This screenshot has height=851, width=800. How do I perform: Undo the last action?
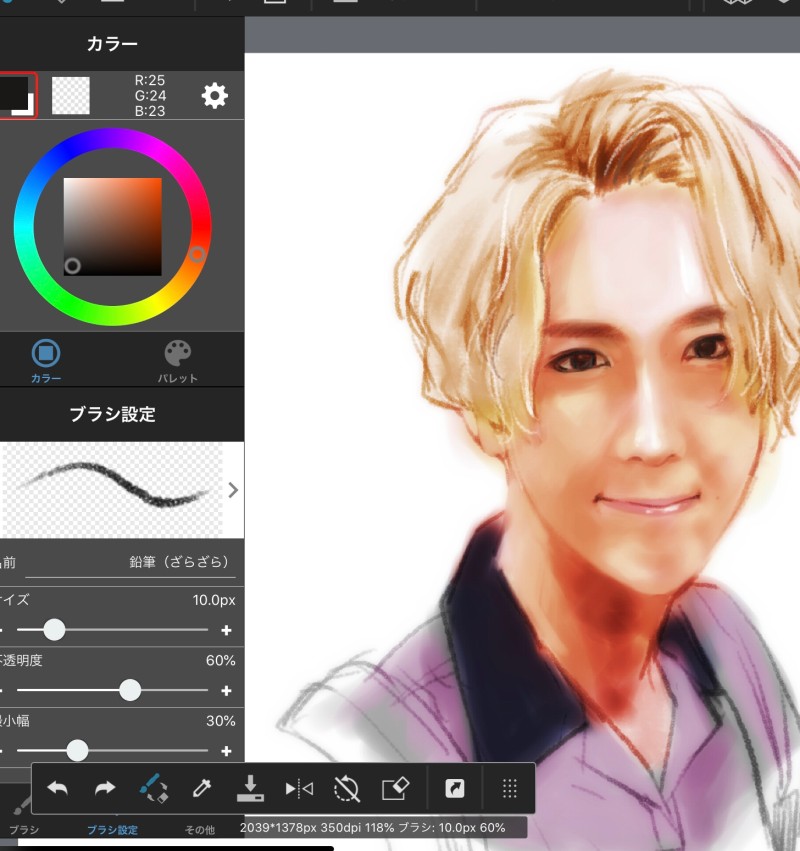click(58, 788)
